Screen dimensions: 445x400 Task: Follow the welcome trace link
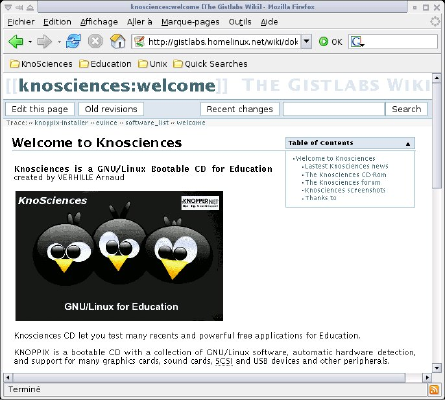point(191,123)
